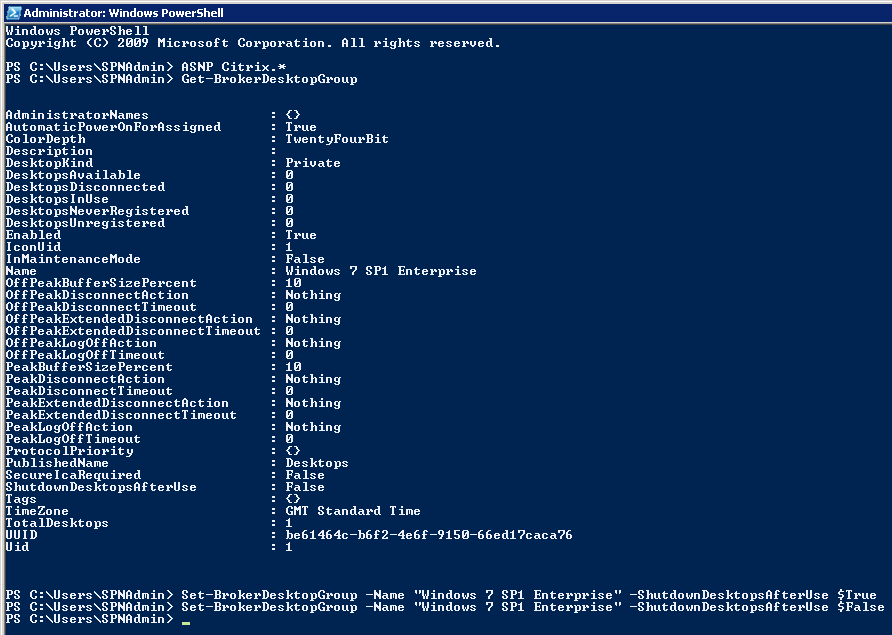Click the OffPeakBufferSizePercent property label
Screen dimensions: 892x635
click(101, 283)
